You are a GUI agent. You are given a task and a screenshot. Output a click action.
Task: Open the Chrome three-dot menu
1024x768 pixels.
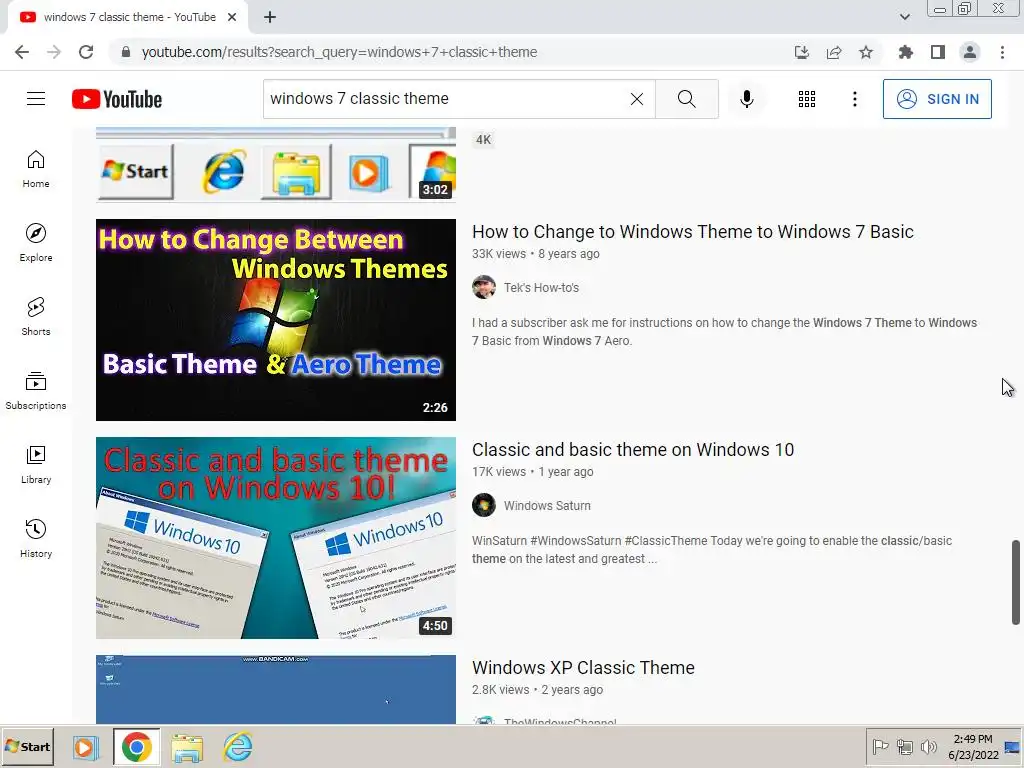[1002, 52]
